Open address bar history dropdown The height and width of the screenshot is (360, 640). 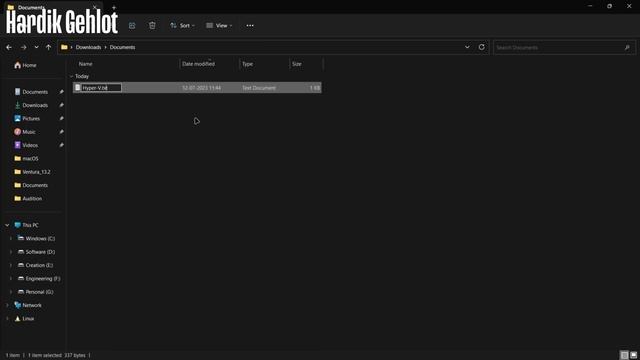(467, 47)
